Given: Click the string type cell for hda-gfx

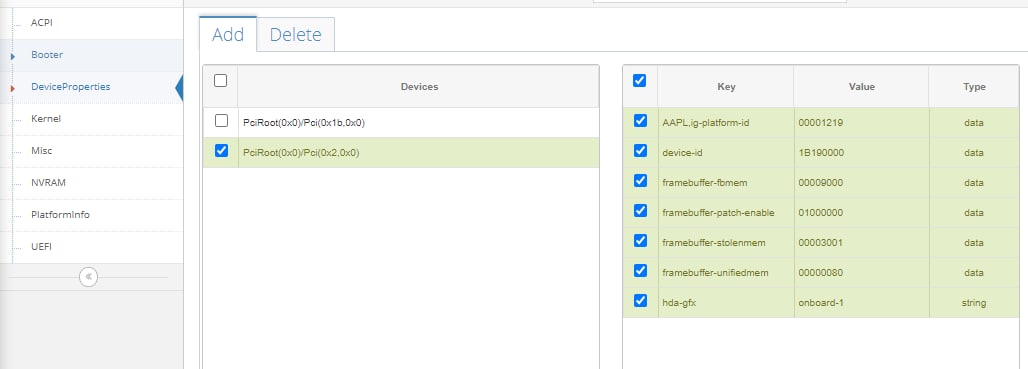Looking at the screenshot, I should pyautogui.click(x=974, y=303).
